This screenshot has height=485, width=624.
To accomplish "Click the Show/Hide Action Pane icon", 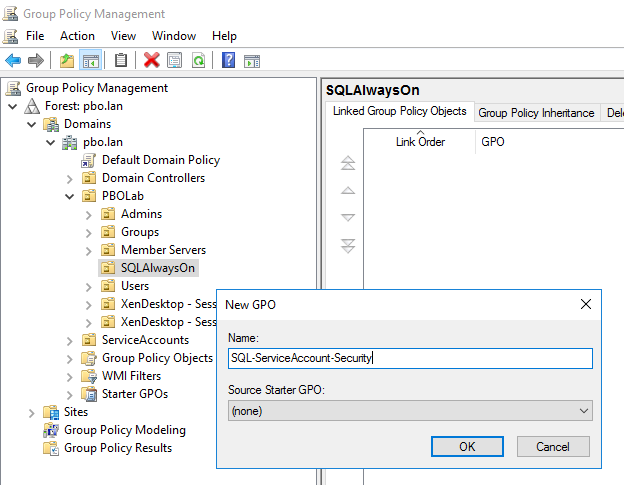I will [252, 61].
